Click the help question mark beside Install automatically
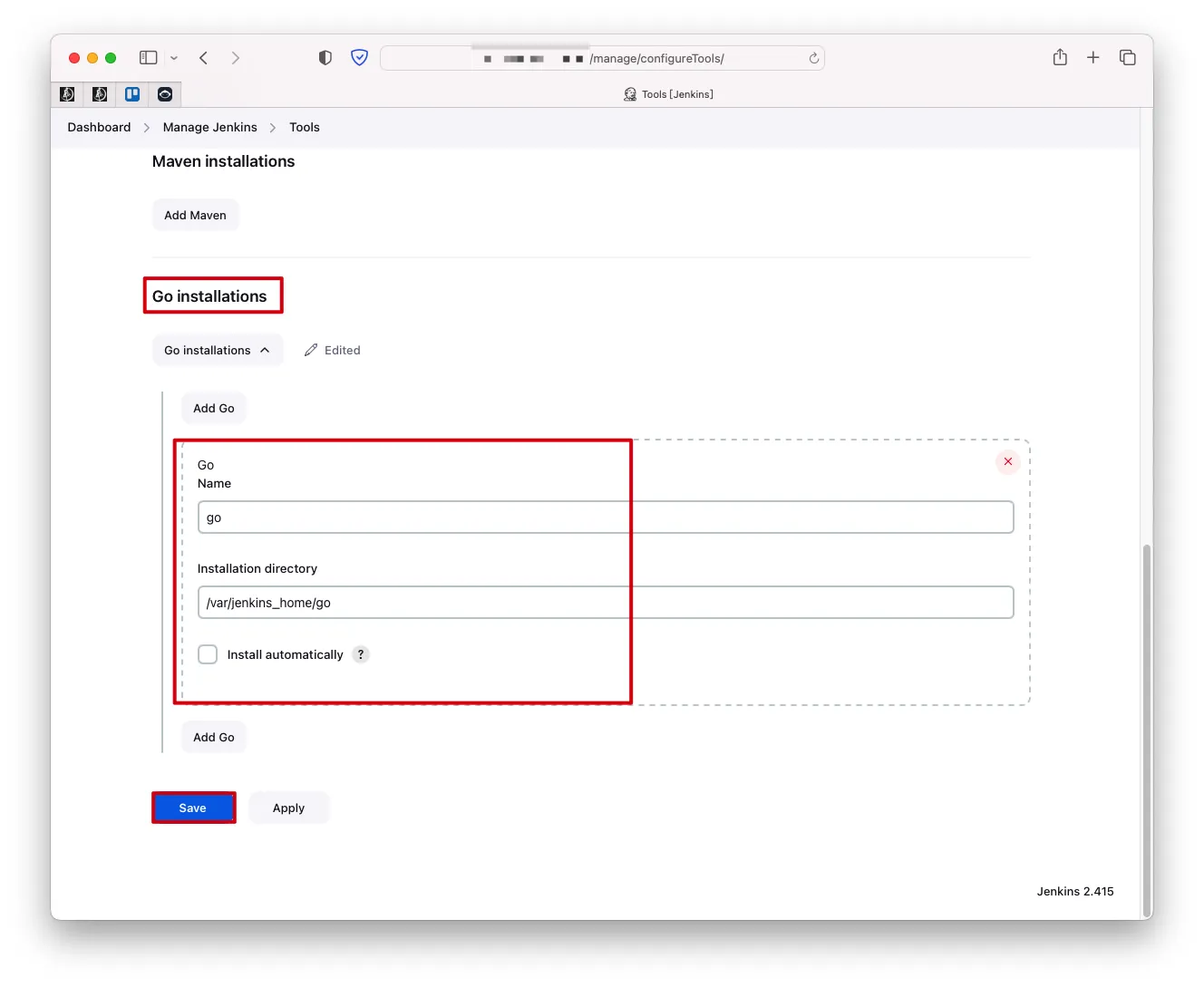The width and height of the screenshot is (1204, 987). 361,654
